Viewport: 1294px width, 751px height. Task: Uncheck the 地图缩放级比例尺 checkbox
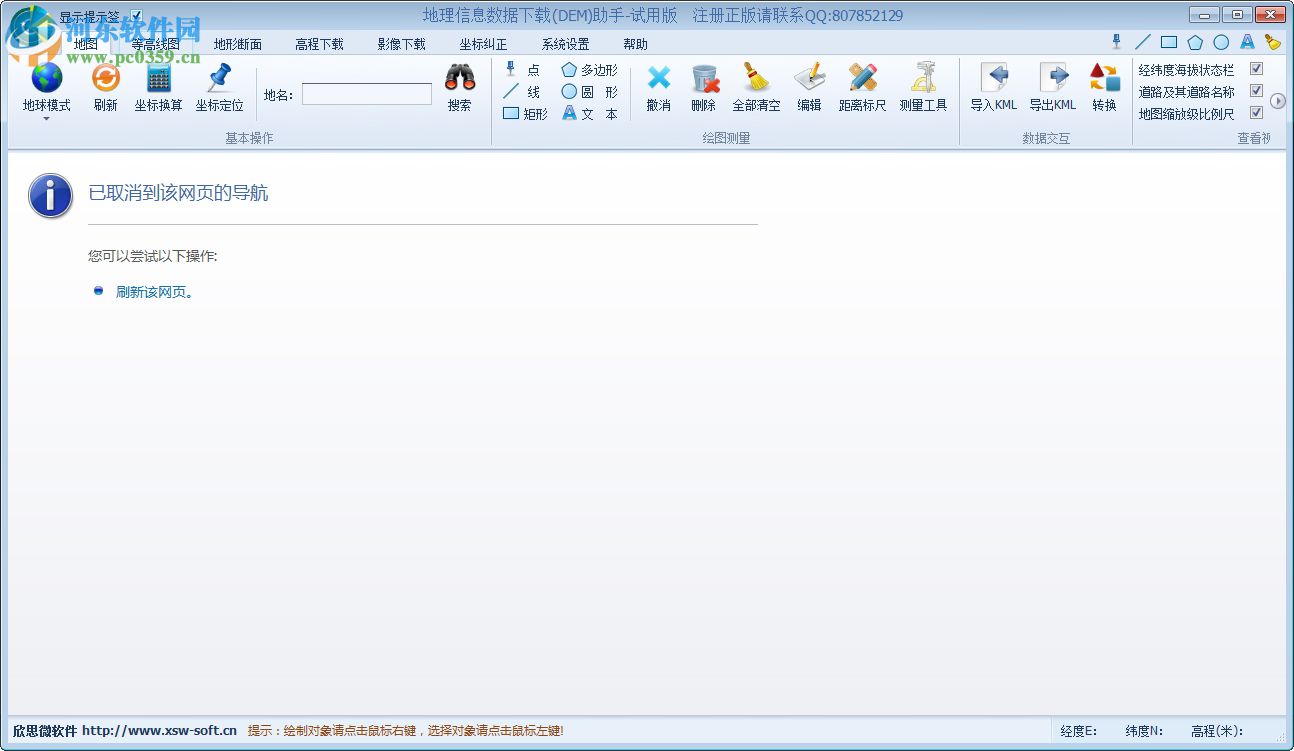[1257, 113]
